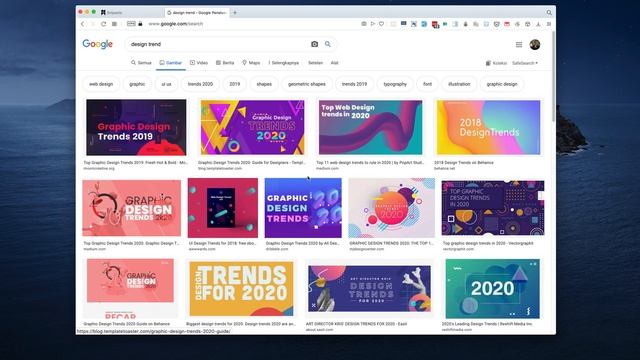Viewport: 640px width, 360px height.
Task: Open the Alat tools button
Action: click(334, 63)
